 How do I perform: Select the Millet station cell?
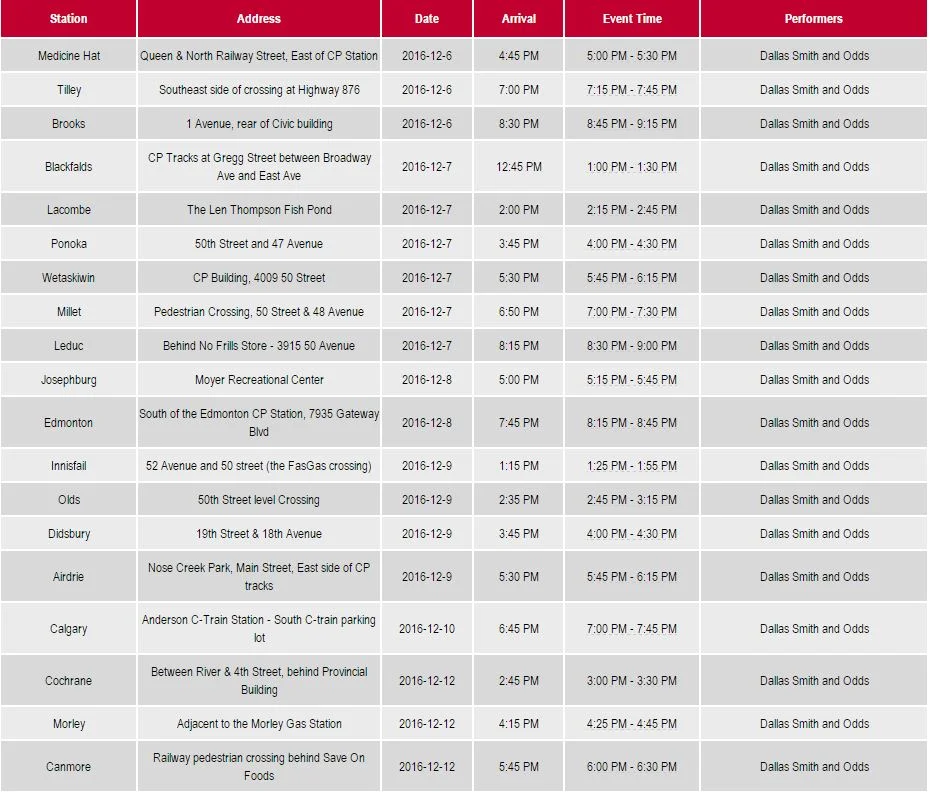pos(69,311)
